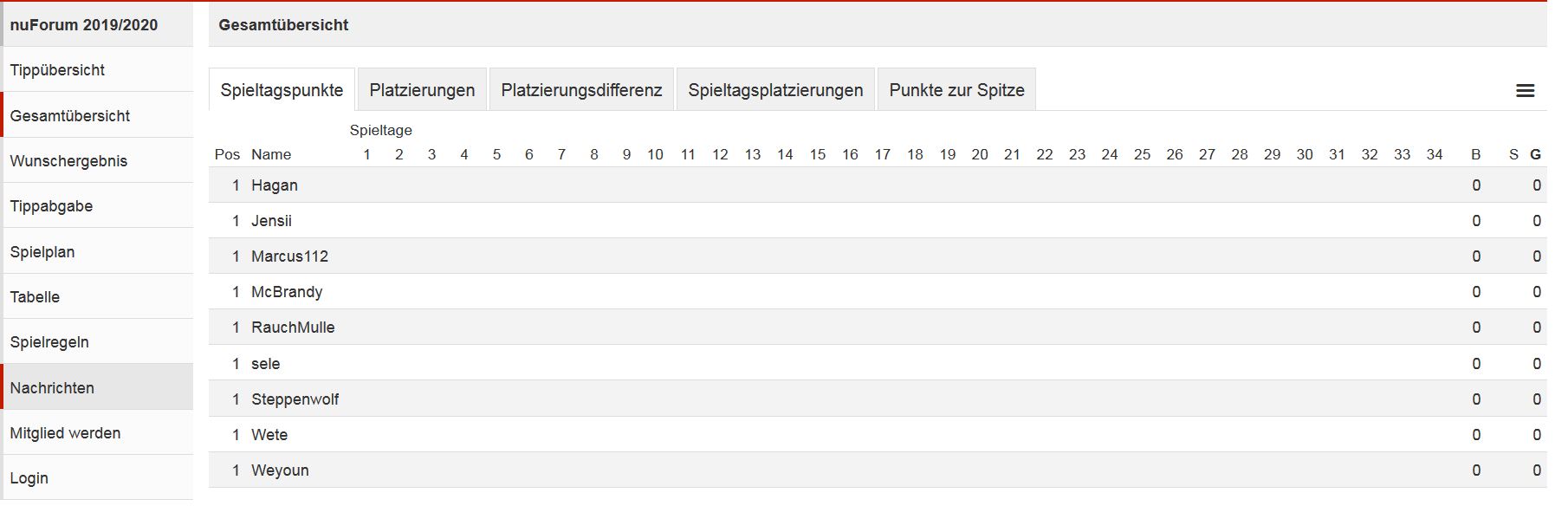Click matchday 17 column header
The width and height of the screenshot is (1568, 506).
pyautogui.click(x=882, y=154)
